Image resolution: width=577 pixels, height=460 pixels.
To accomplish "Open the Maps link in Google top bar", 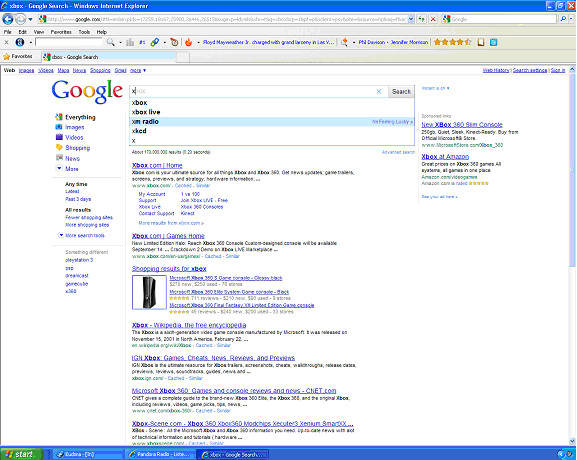I will tap(63, 70).
